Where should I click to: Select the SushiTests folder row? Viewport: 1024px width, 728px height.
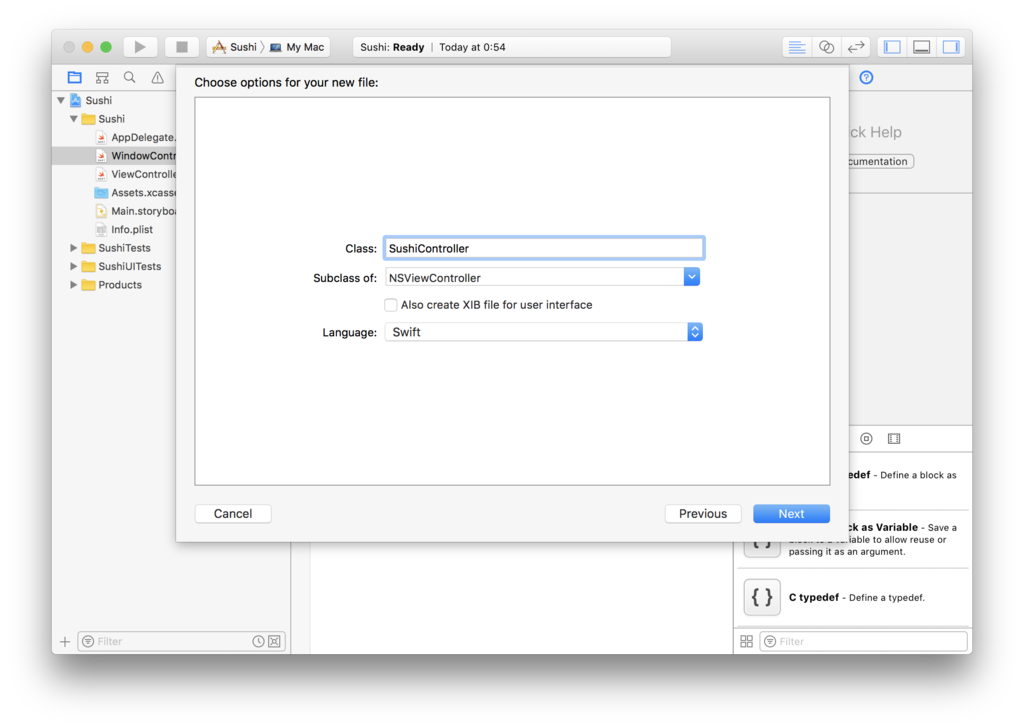coord(115,248)
